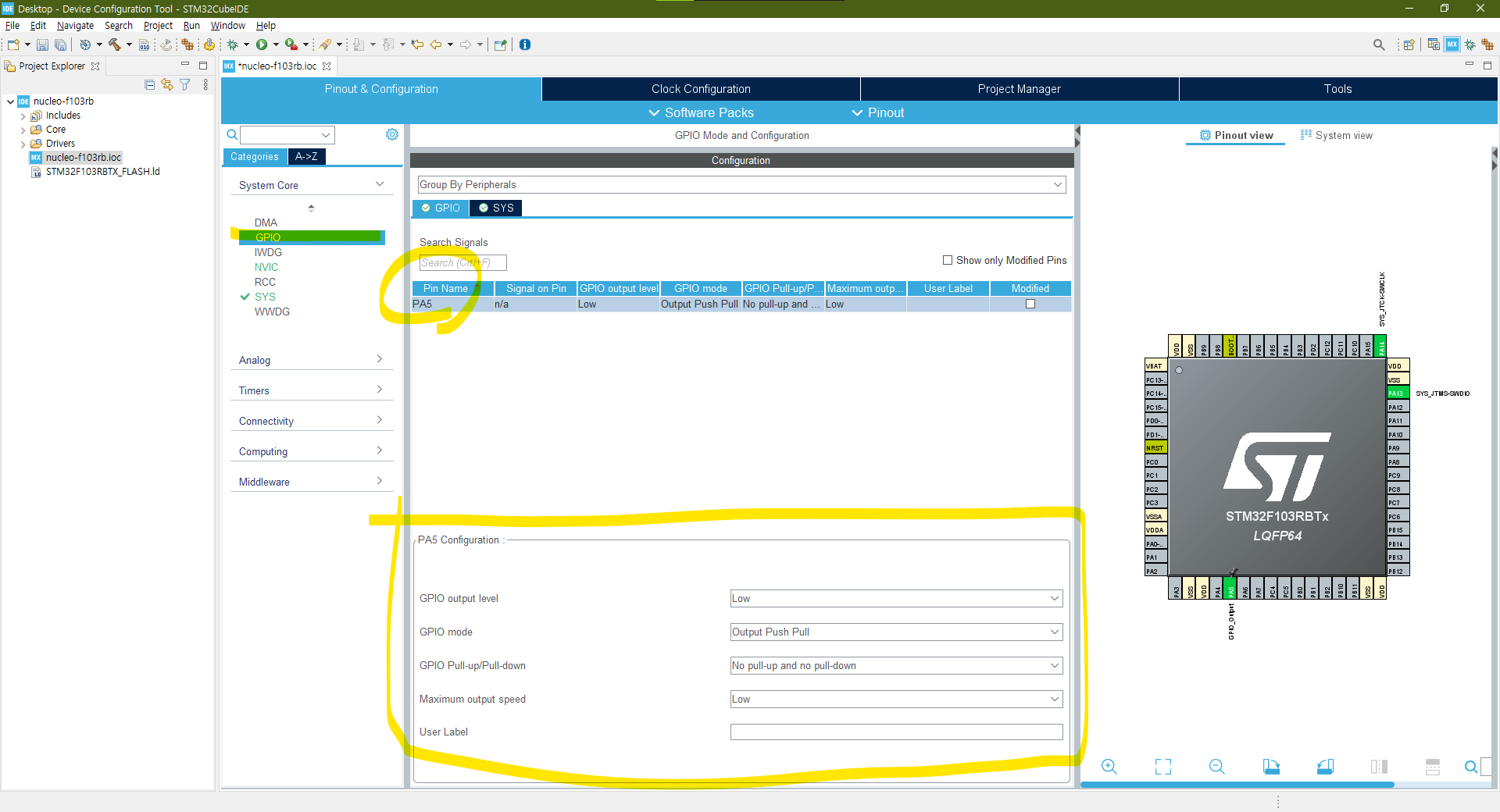Click the A->Z sorting button

306,156
